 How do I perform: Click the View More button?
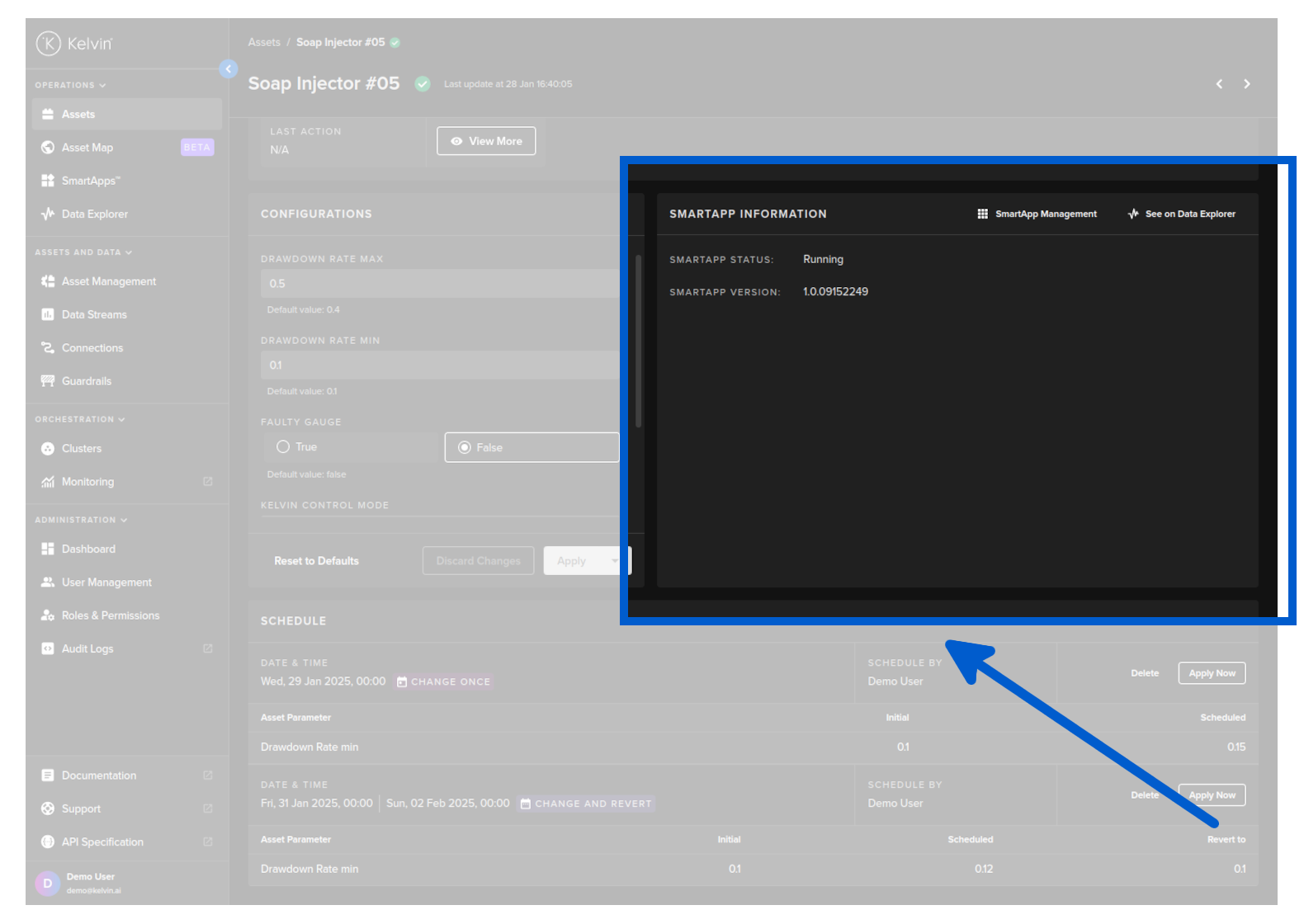[486, 141]
